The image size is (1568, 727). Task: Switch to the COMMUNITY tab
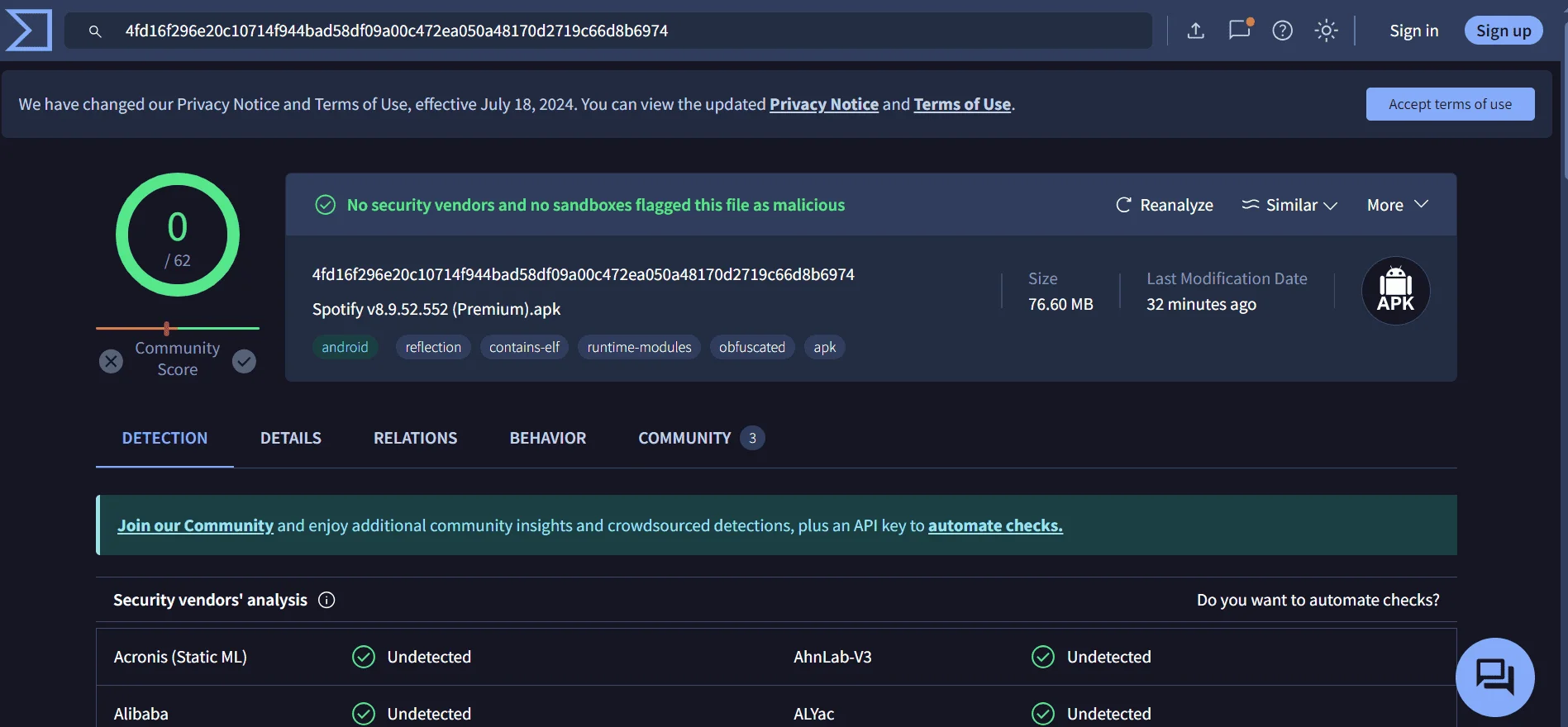701,438
